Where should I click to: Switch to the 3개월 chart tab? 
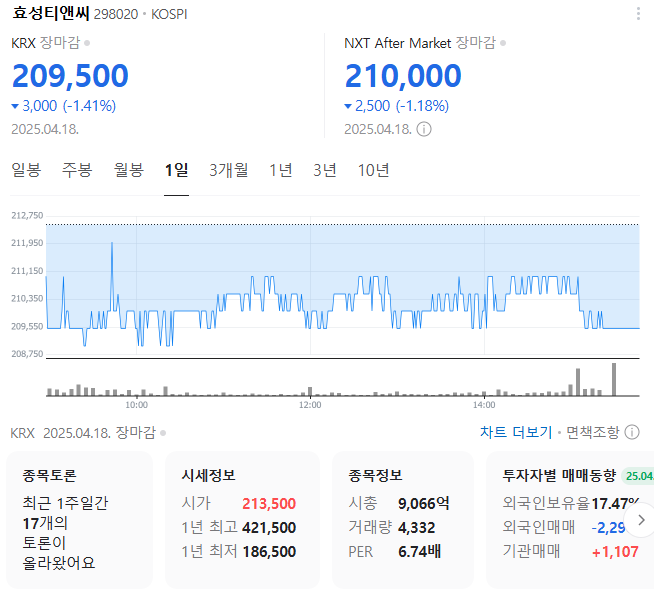229,170
